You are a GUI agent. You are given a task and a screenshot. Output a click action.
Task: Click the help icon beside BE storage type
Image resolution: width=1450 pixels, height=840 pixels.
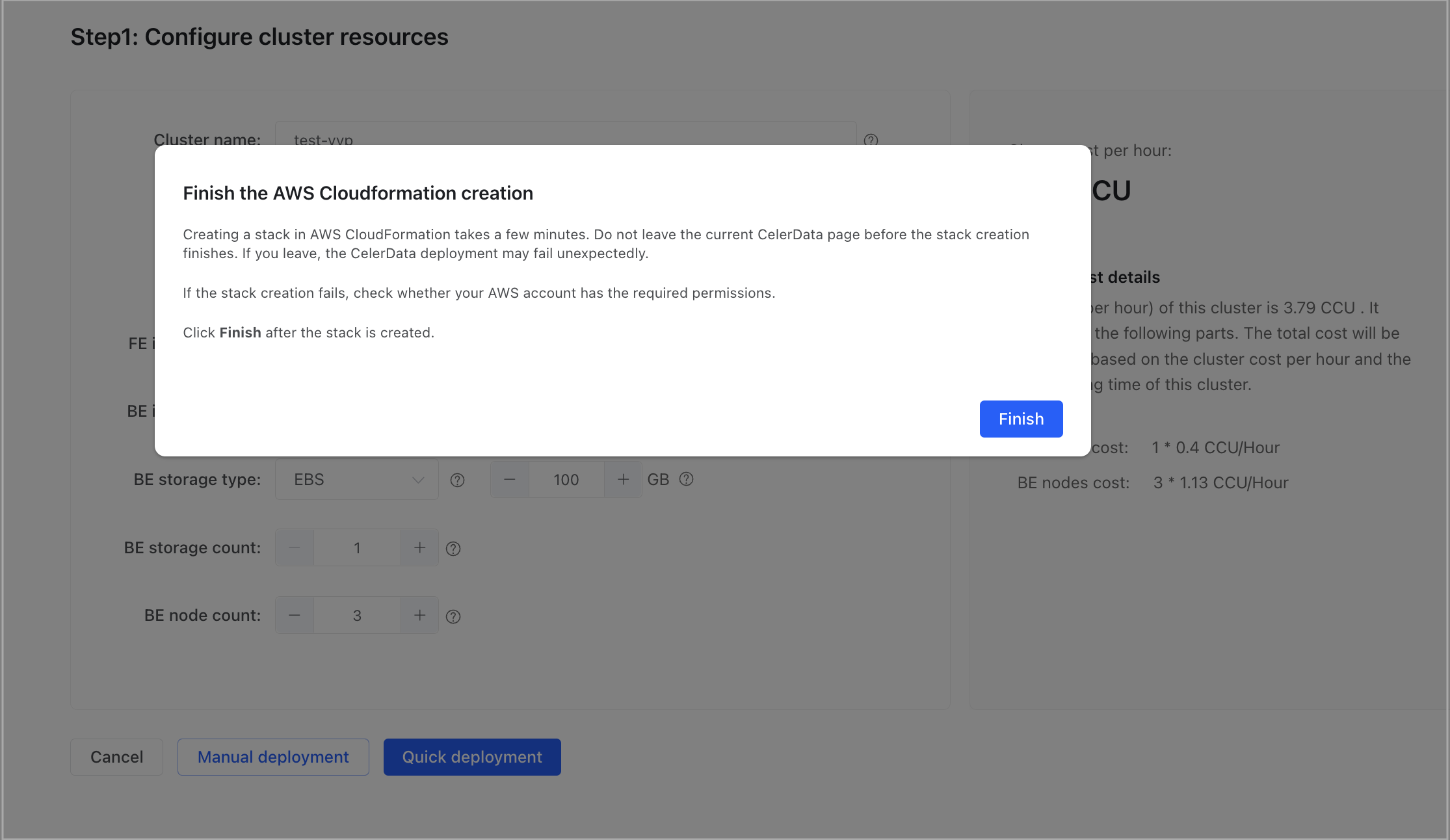pos(458,480)
